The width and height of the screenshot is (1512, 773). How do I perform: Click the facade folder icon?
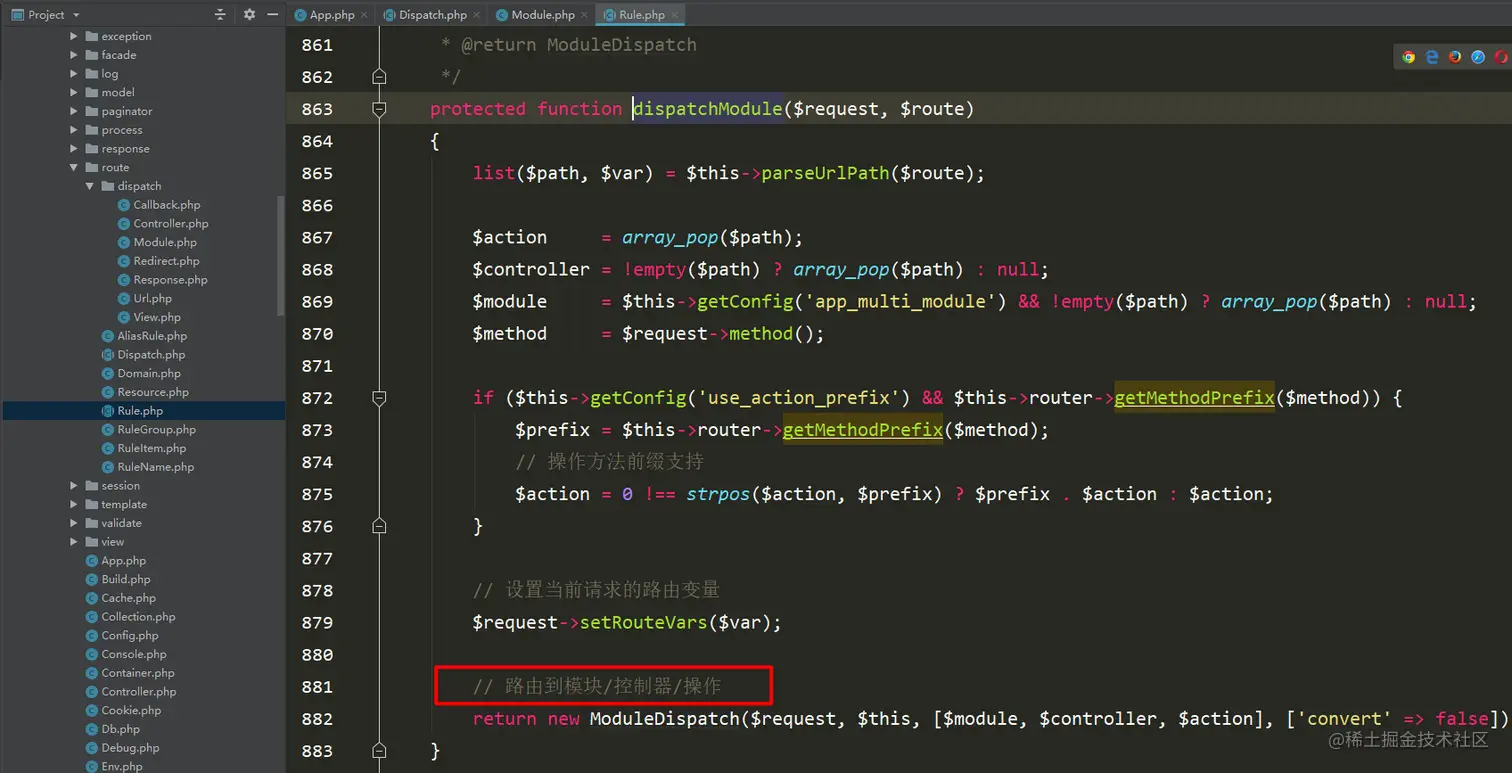coord(92,55)
